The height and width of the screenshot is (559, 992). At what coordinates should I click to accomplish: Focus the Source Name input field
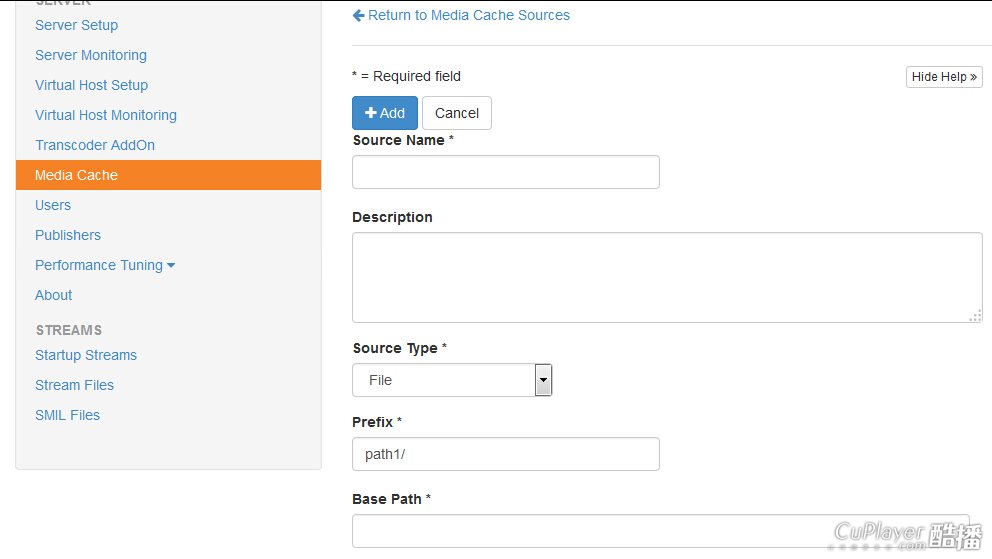tap(505, 172)
